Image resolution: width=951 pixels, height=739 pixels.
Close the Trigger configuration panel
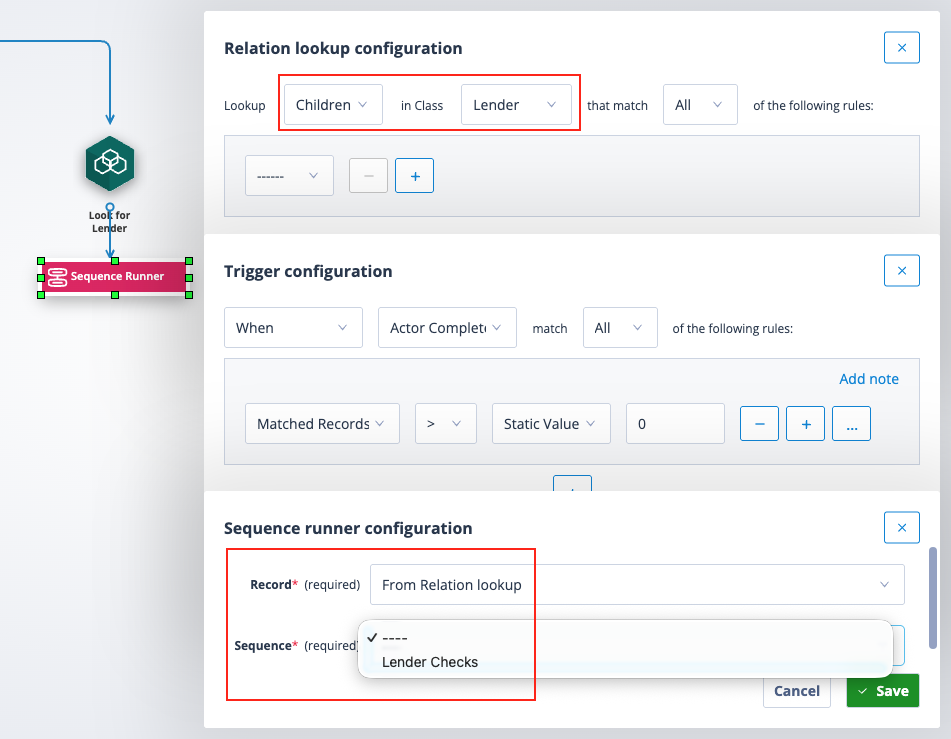pyautogui.click(x=901, y=271)
